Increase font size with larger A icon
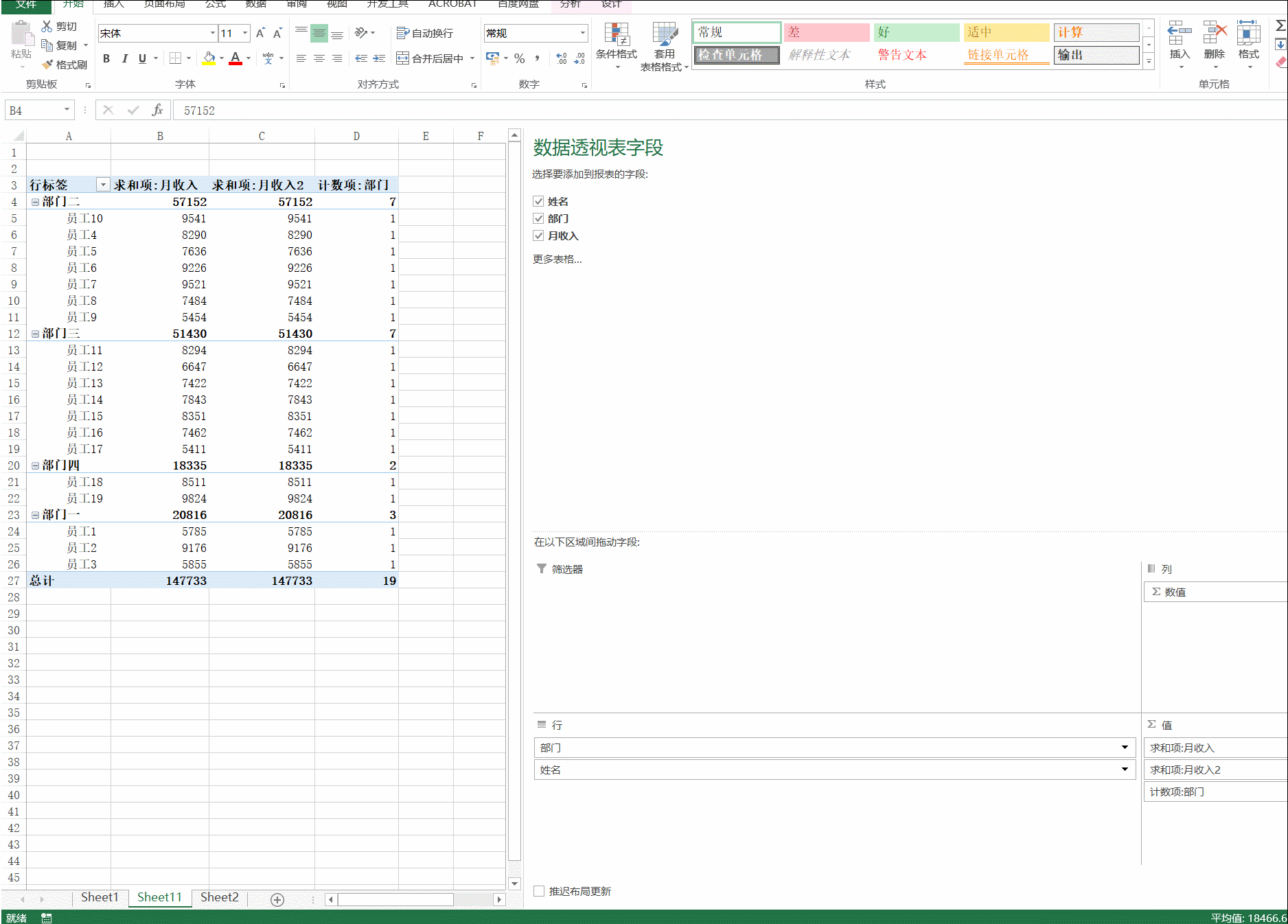Viewport: 1288px width, 924px height. (260, 33)
